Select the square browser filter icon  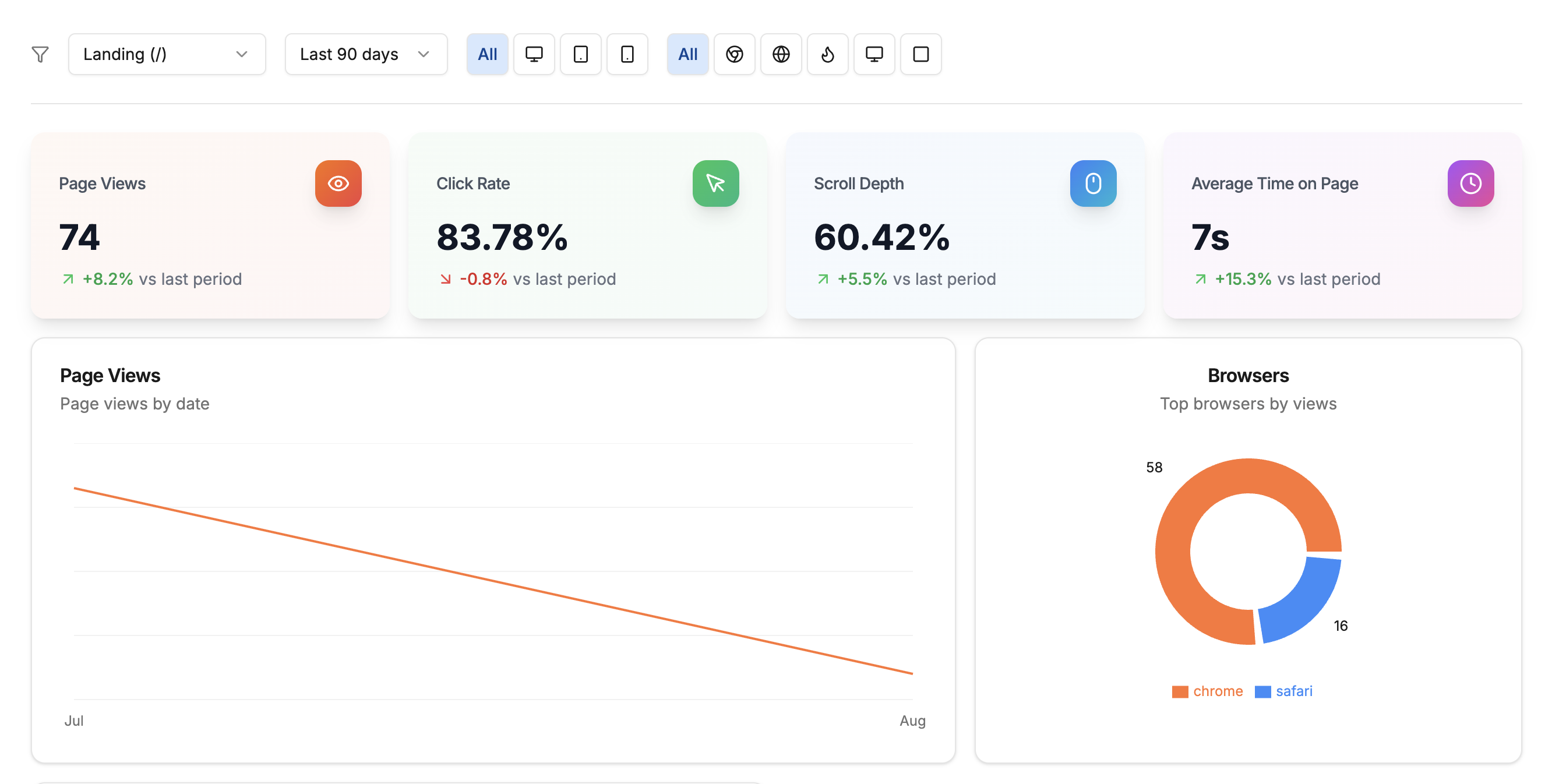[920, 54]
